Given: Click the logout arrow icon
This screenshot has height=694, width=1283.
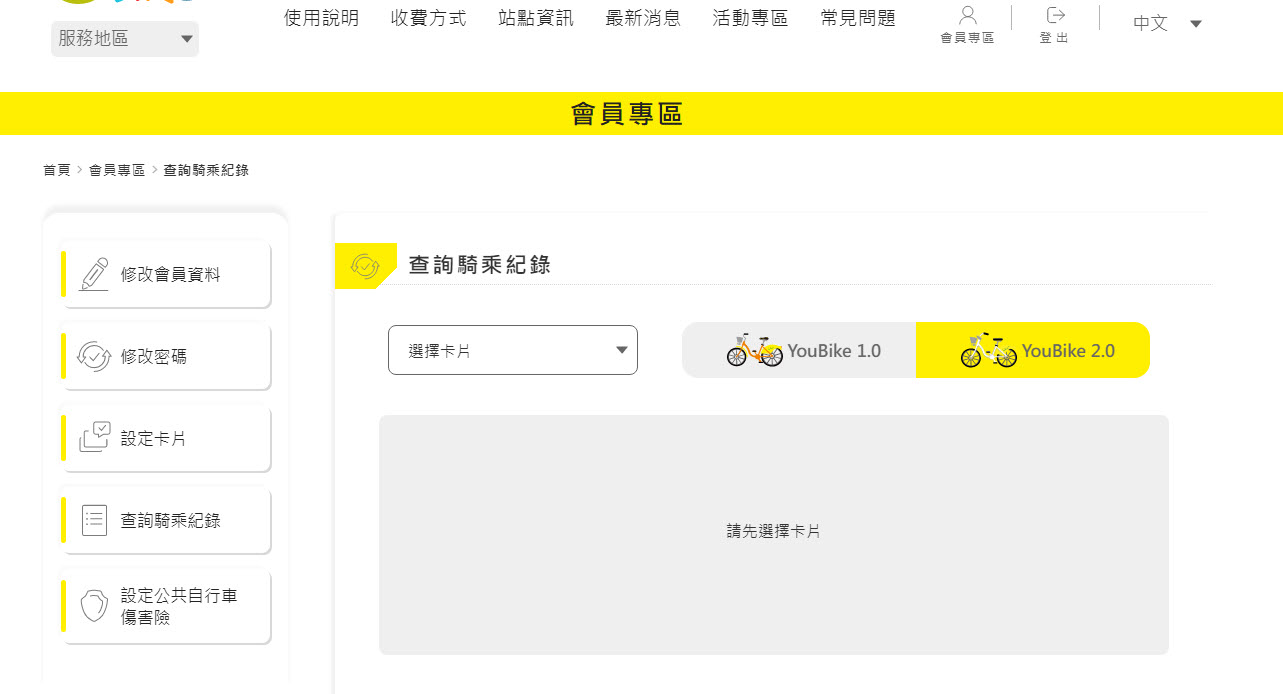Looking at the screenshot, I should (x=1055, y=15).
